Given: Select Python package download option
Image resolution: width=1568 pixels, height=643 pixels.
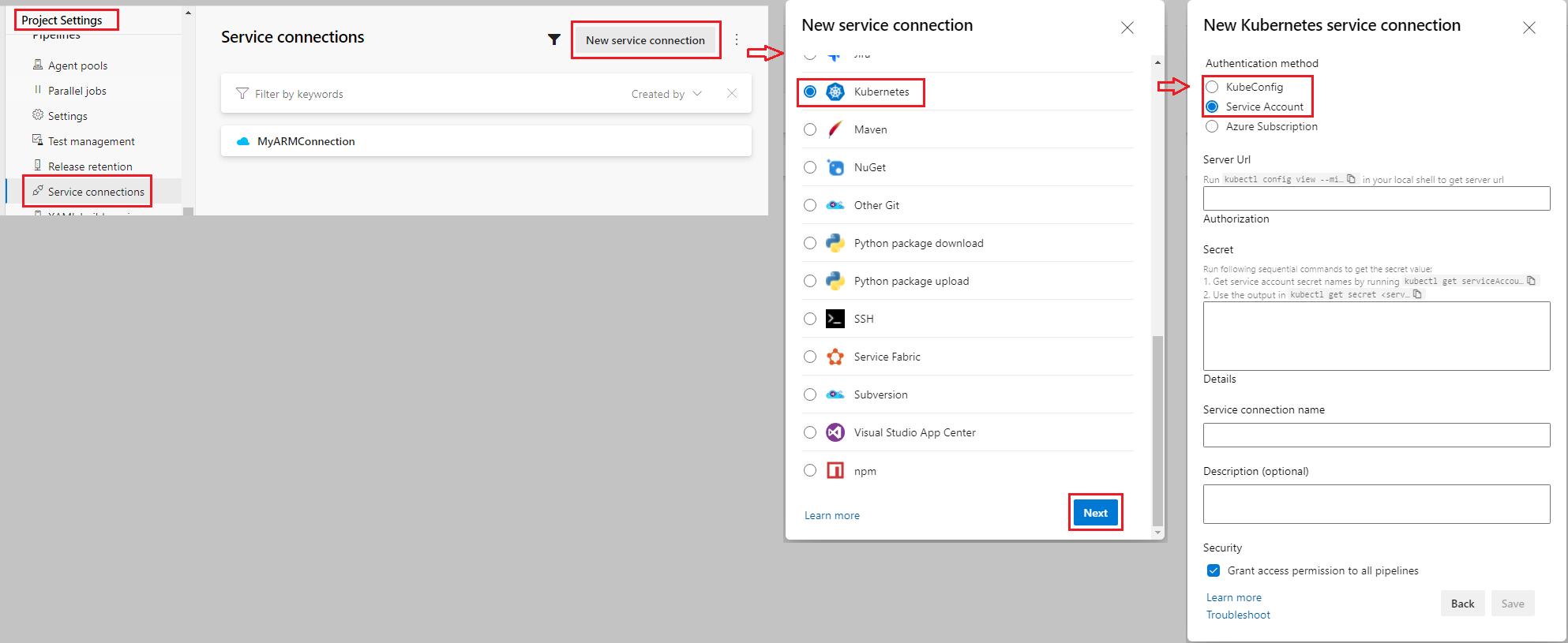Looking at the screenshot, I should click(x=810, y=243).
